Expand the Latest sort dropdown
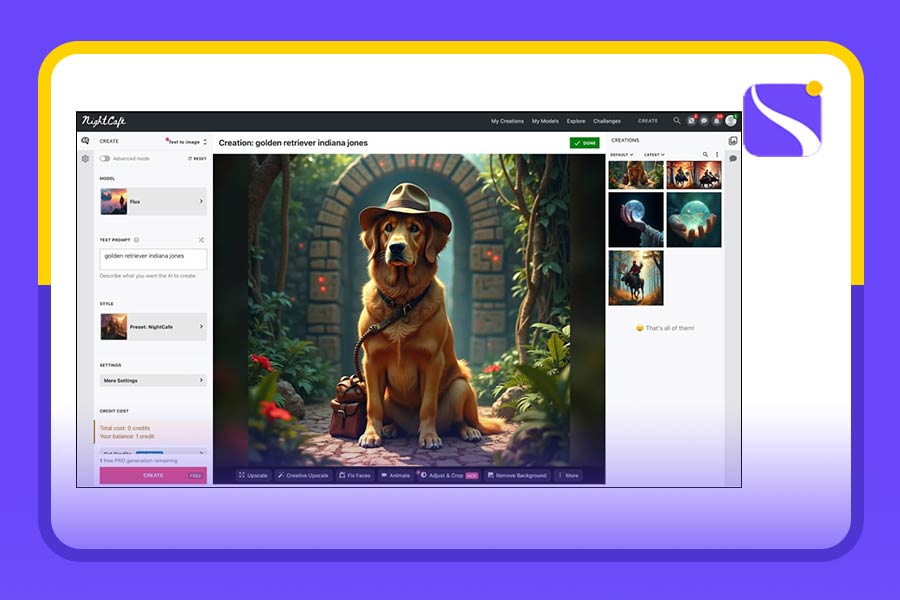The width and height of the screenshot is (900, 600). (x=654, y=155)
